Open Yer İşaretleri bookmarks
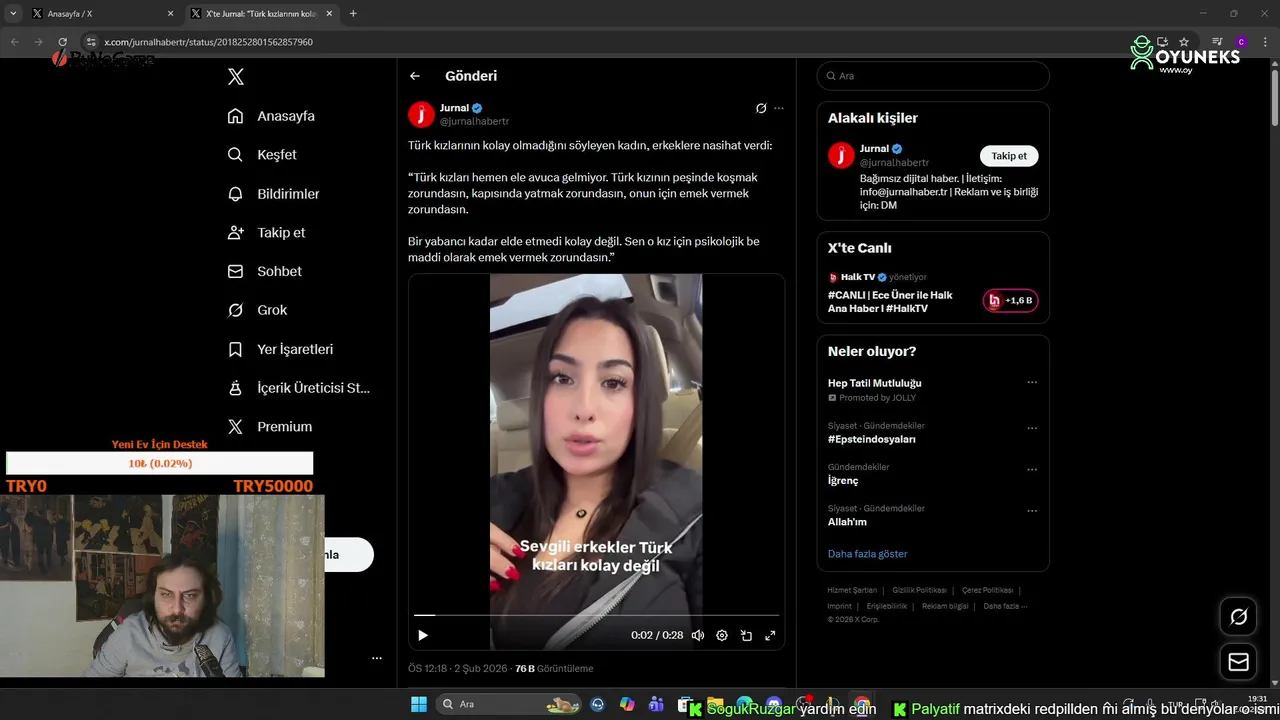The image size is (1280, 720). pos(280,349)
